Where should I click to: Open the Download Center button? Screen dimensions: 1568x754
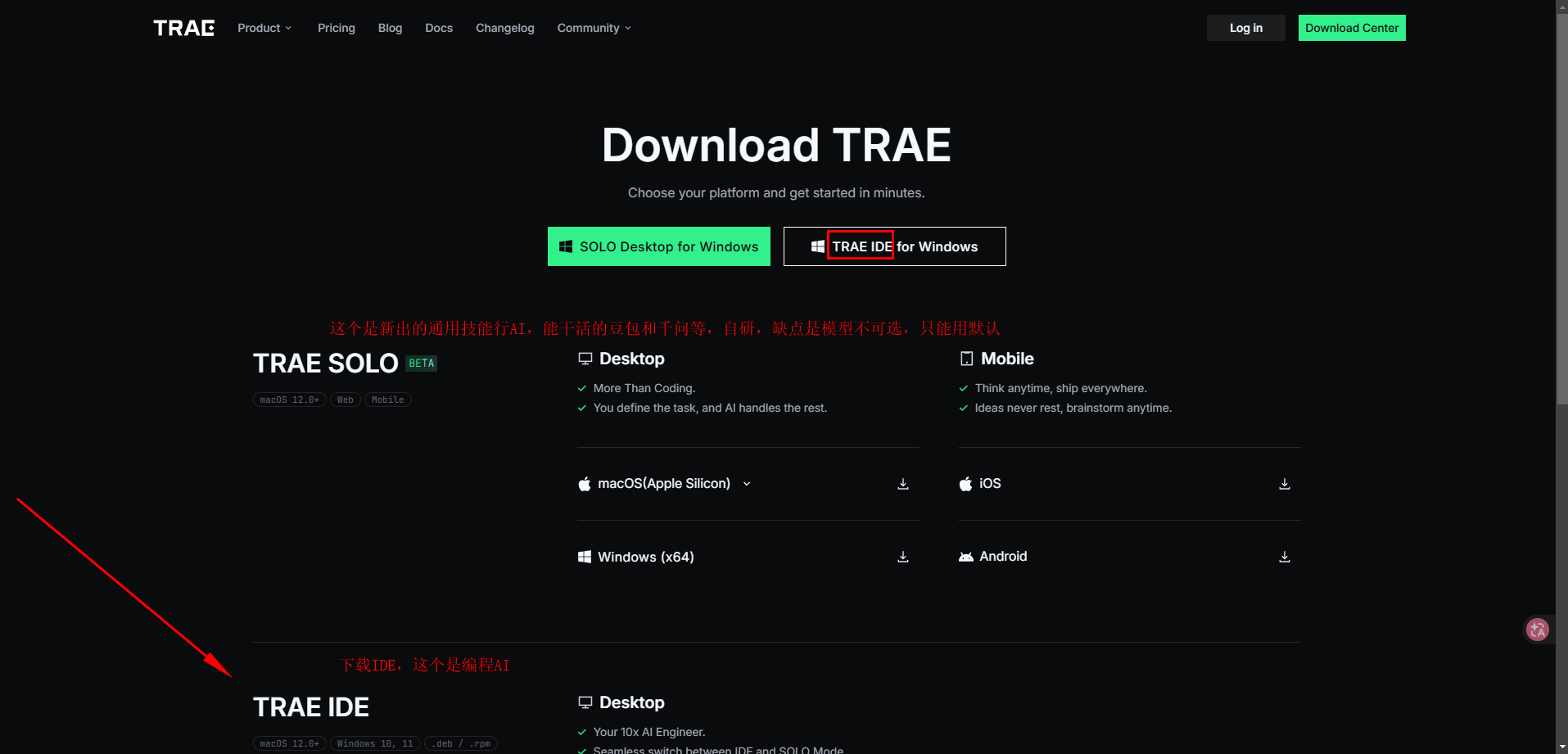pyautogui.click(x=1352, y=28)
